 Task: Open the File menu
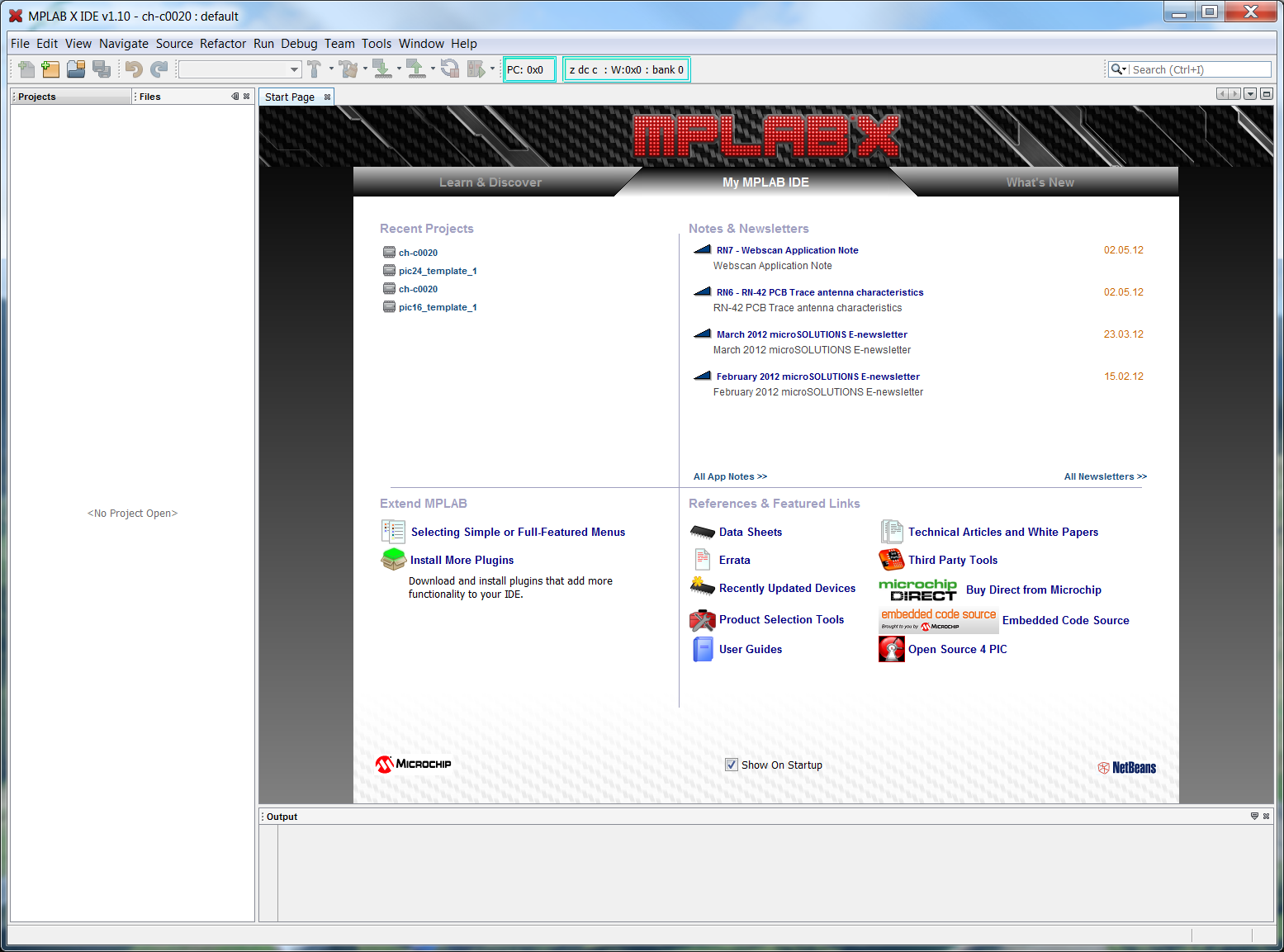pyautogui.click(x=20, y=44)
